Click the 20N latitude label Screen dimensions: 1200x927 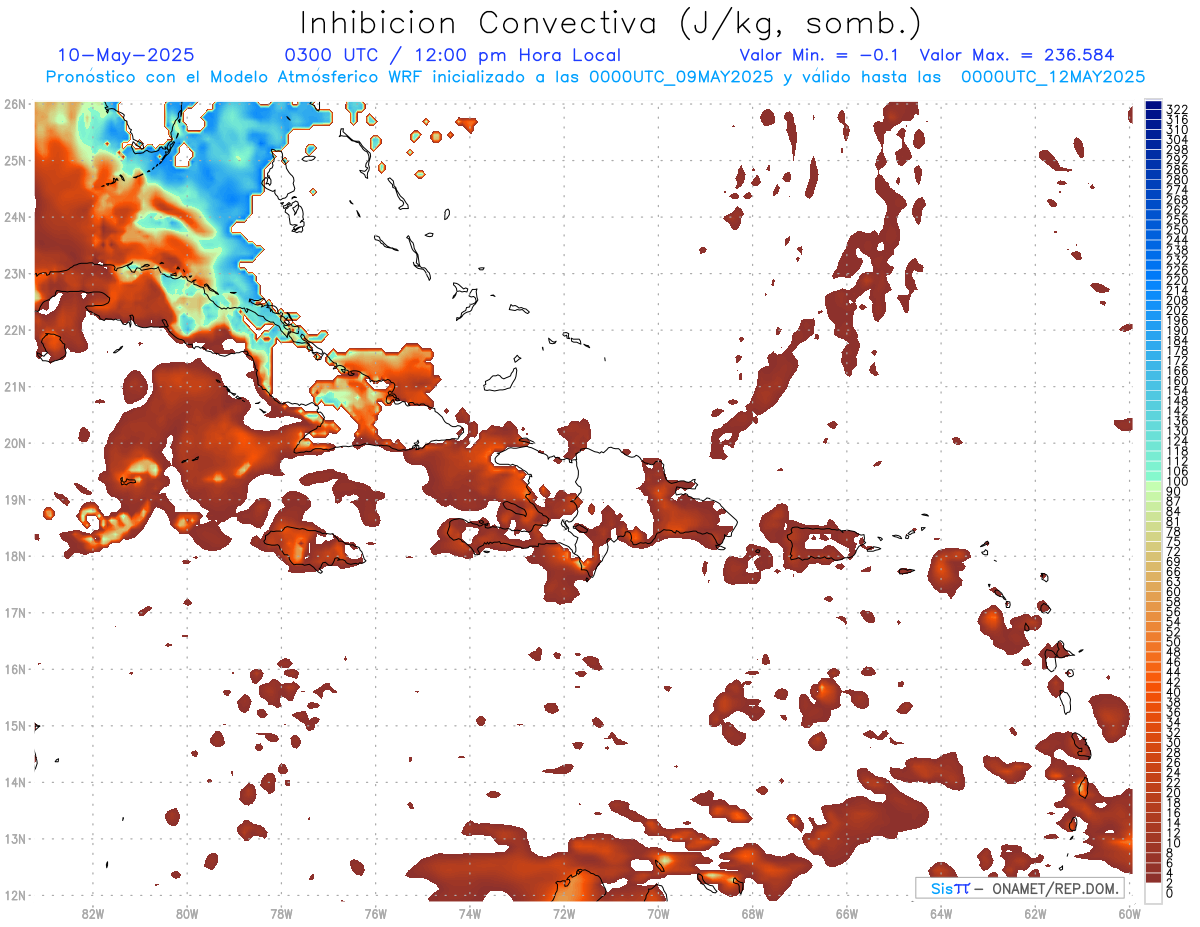[x=14, y=442]
